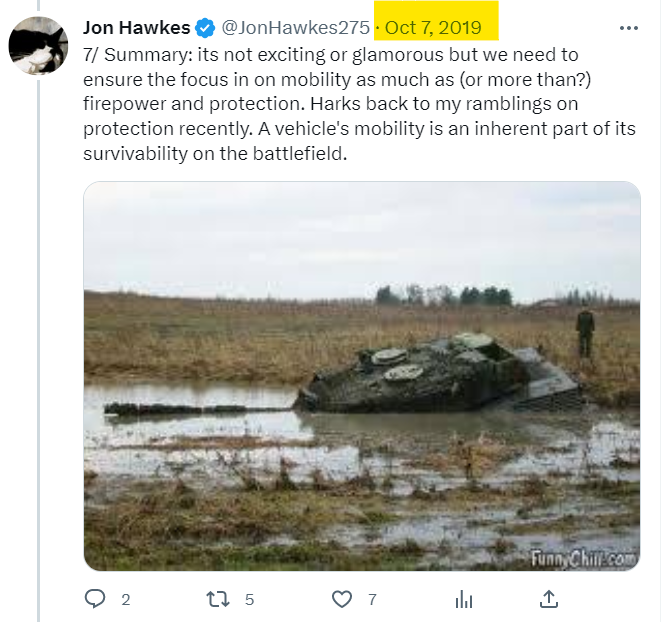Click the soldier standing in the photo
662x622 pixels.
585,329
